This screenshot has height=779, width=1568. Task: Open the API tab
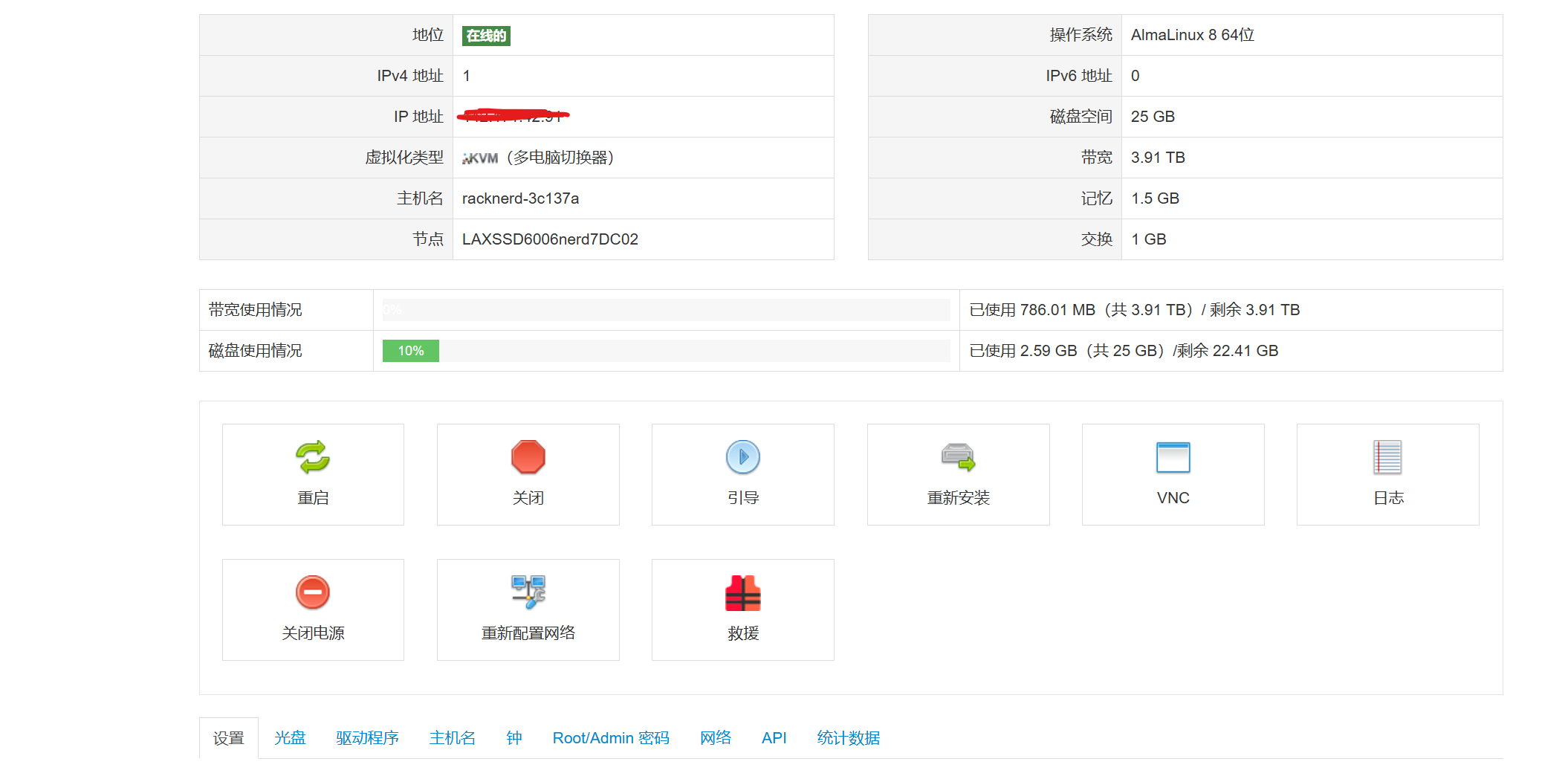click(774, 738)
